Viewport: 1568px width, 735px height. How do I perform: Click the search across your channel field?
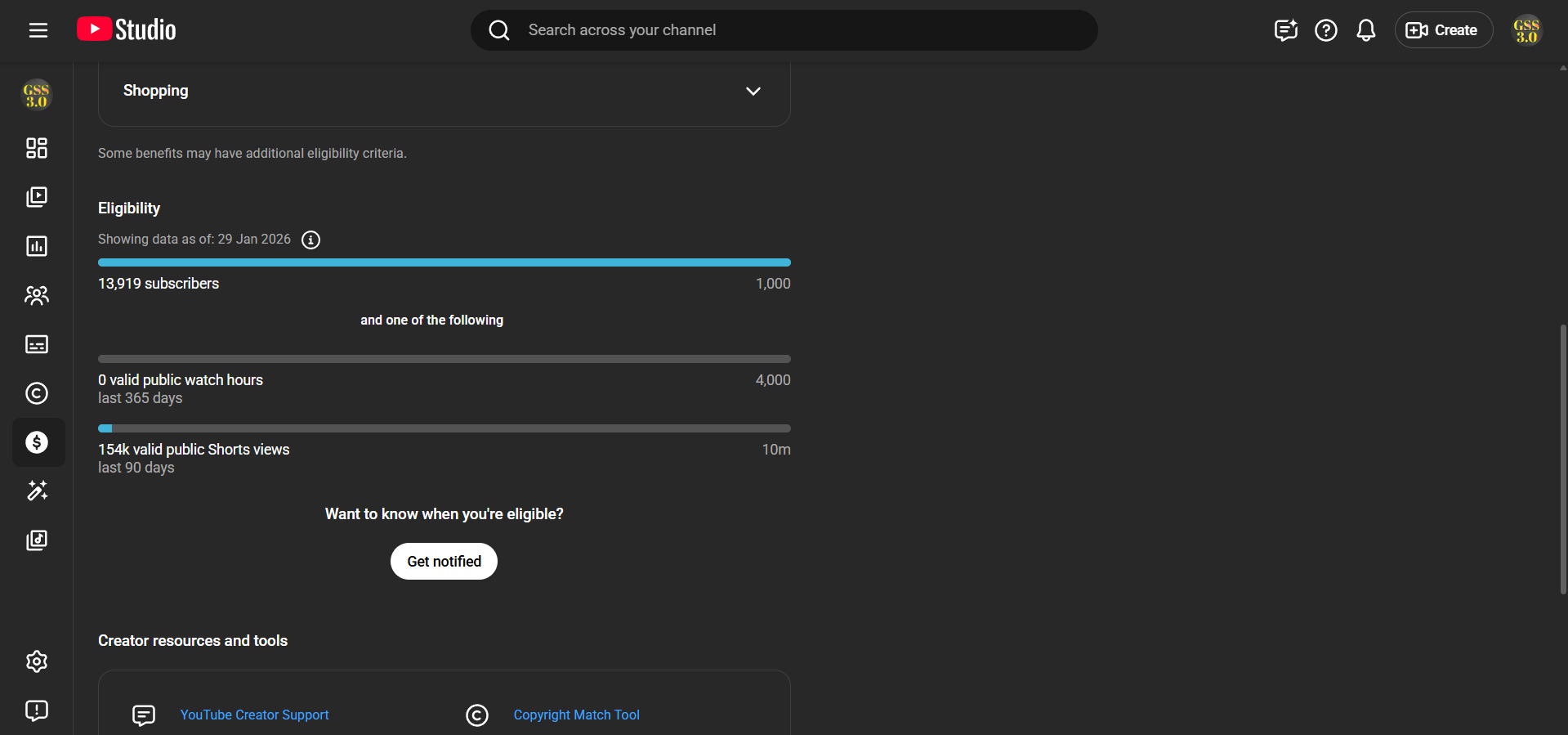pos(784,30)
